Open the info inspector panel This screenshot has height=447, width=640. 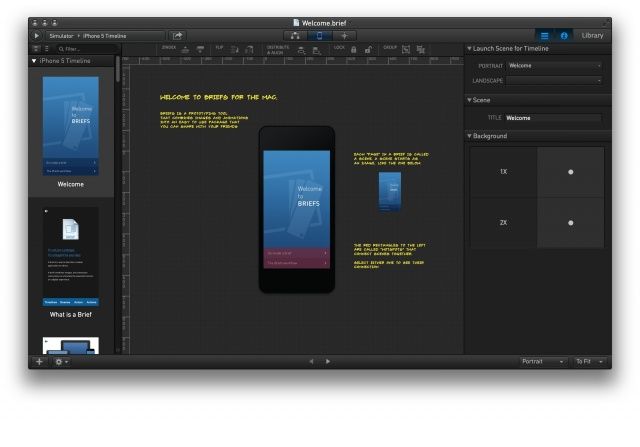pyautogui.click(x=564, y=35)
